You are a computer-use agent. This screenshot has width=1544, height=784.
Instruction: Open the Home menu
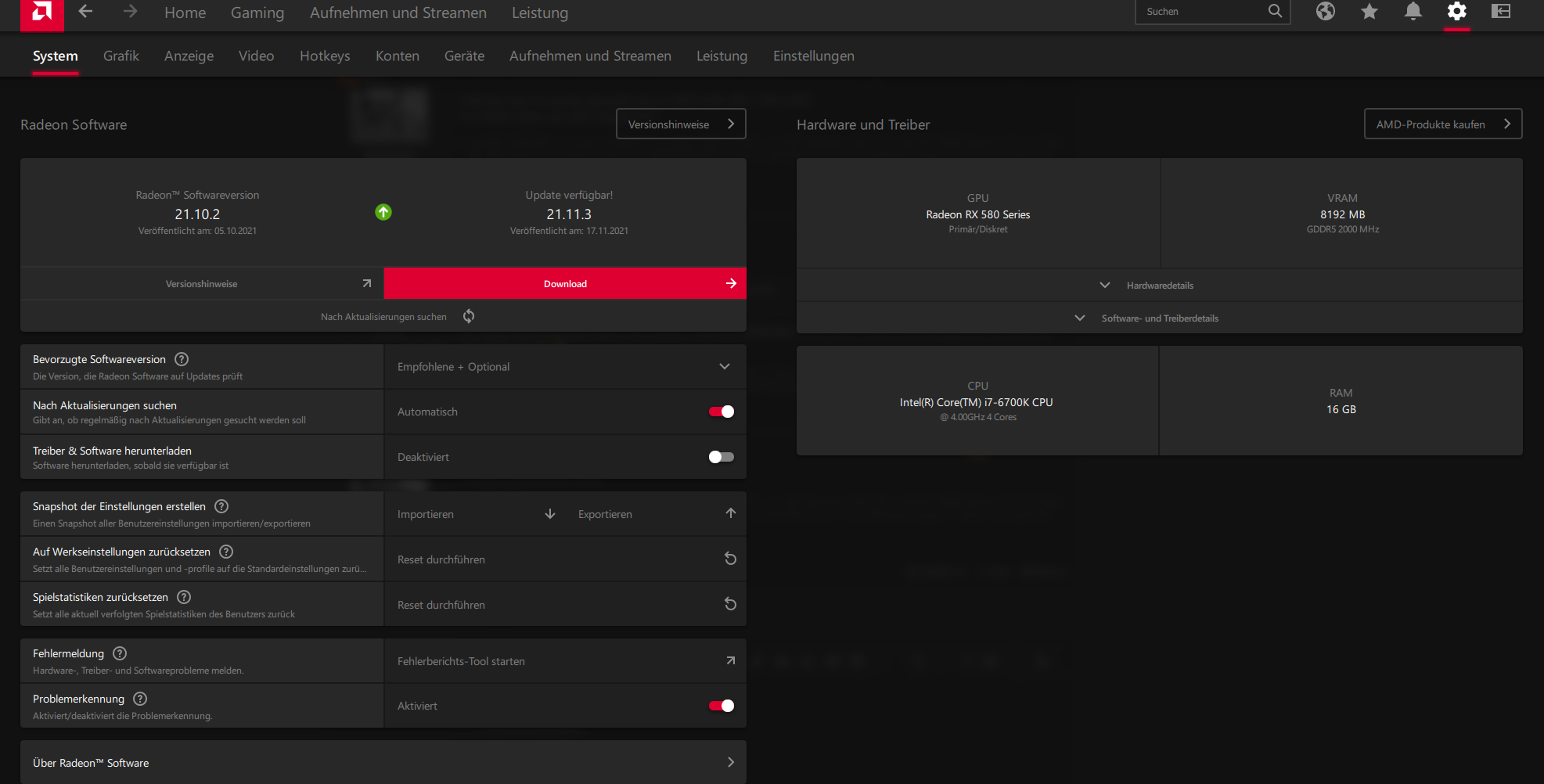[x=185, y=13]
